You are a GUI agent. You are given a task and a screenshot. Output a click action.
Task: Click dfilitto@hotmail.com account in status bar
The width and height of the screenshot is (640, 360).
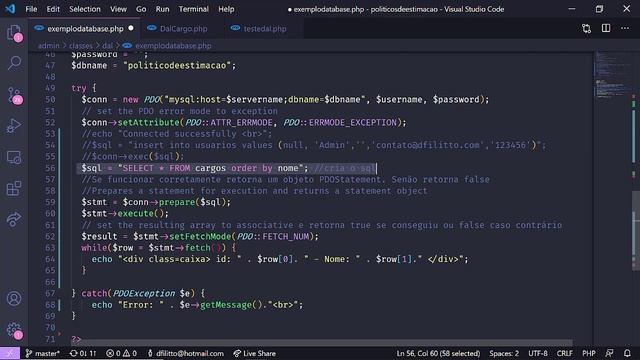point(185,353)
